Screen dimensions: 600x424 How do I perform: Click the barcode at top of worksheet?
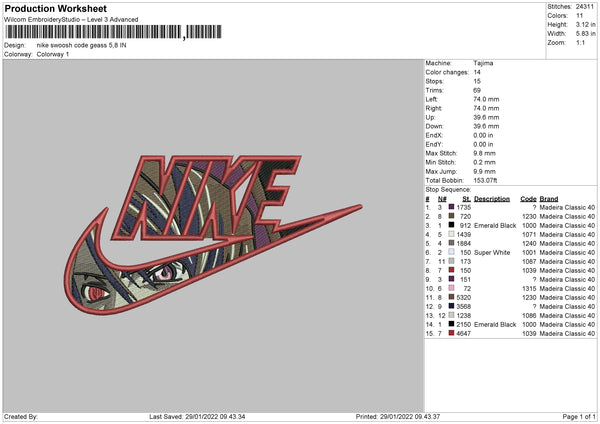(113, 32)
